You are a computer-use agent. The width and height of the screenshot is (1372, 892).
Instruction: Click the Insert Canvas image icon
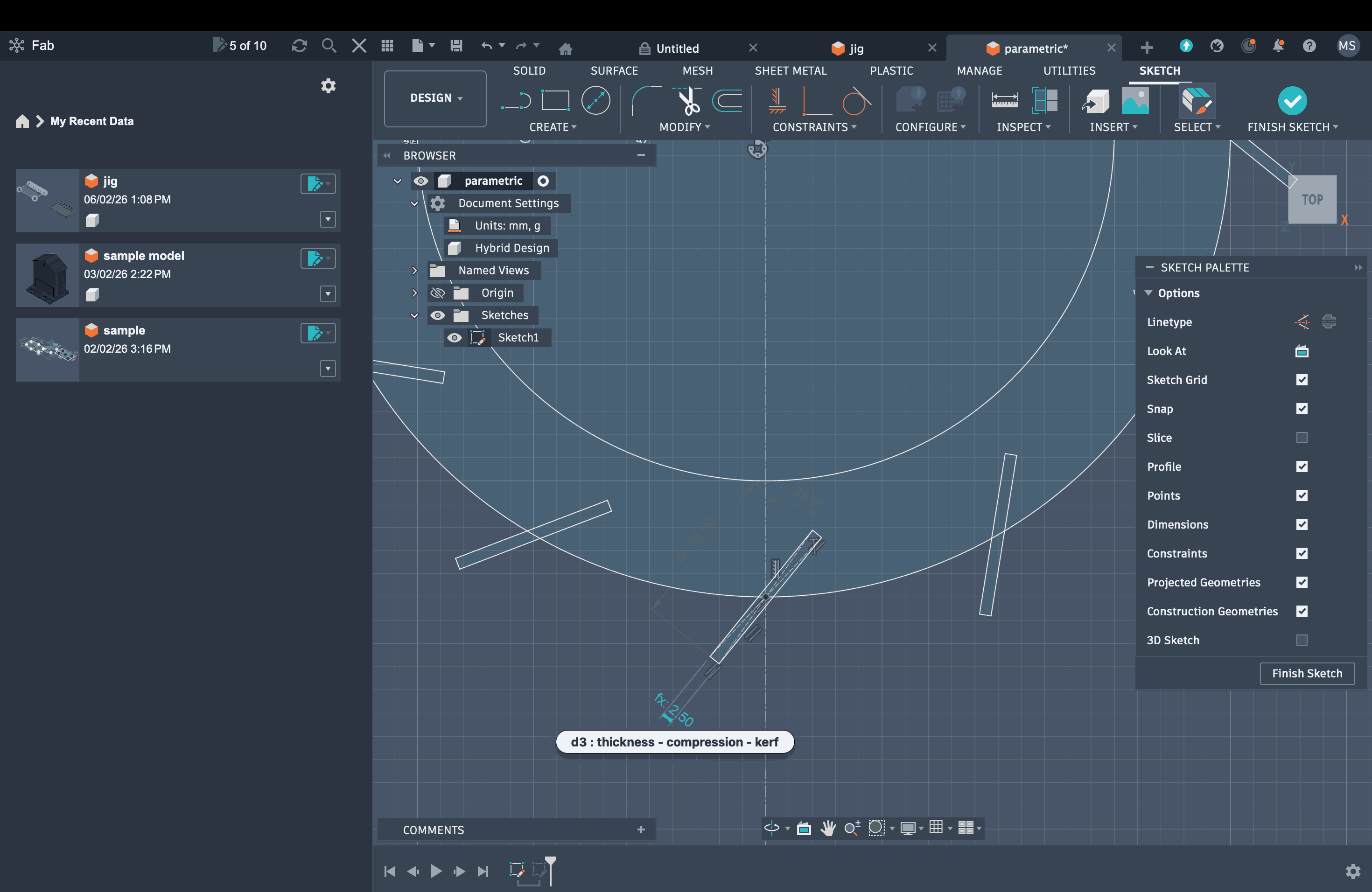click(1134, 101)
